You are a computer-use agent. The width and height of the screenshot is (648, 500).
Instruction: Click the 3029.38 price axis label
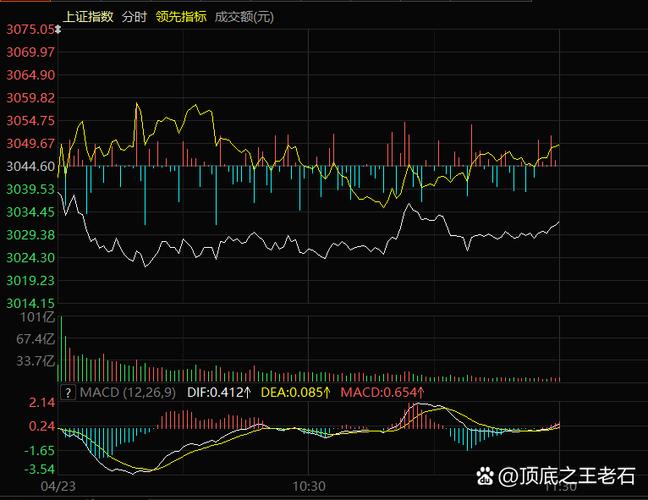[30, 235]
